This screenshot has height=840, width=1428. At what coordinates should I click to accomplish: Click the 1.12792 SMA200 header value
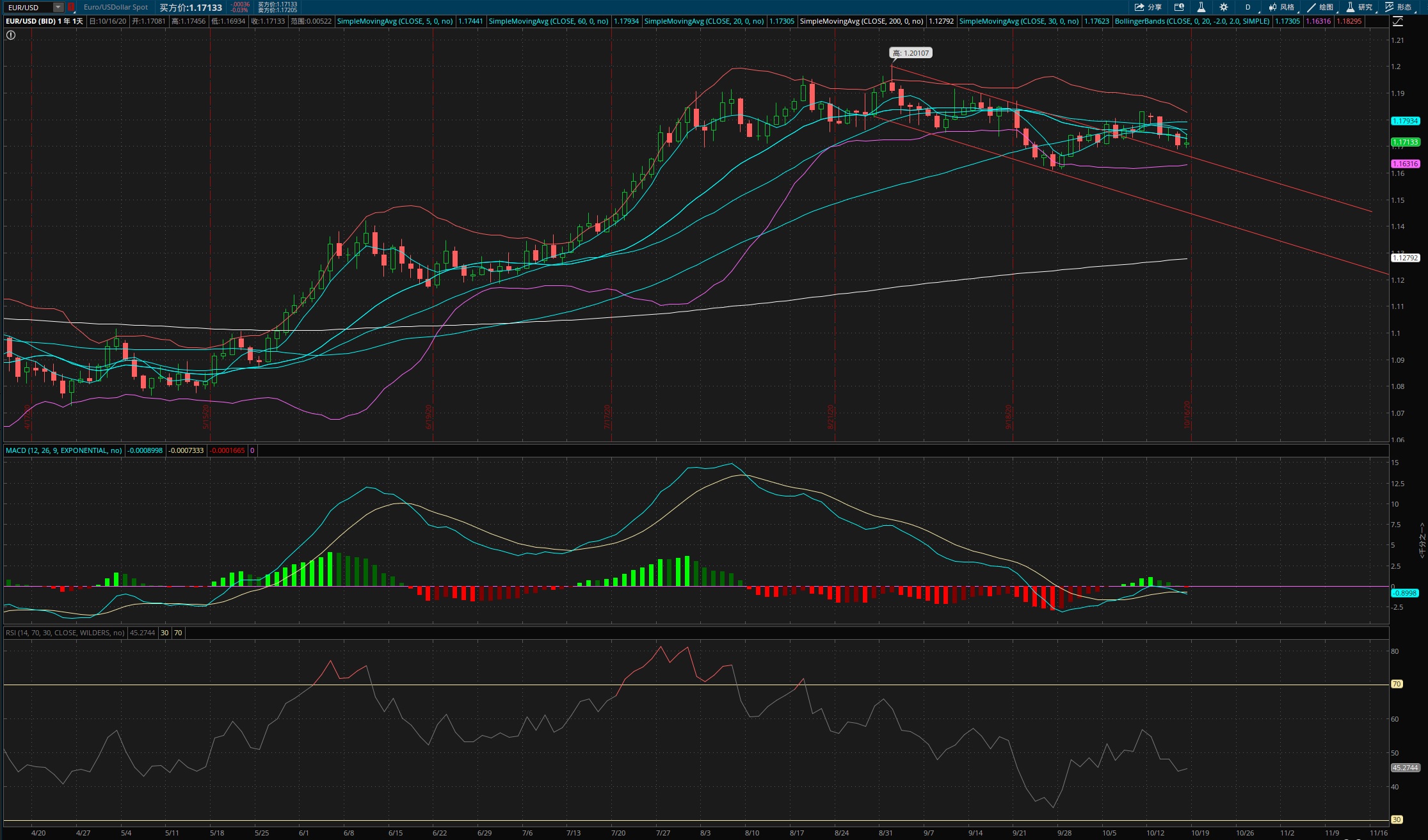click(941, 21)
